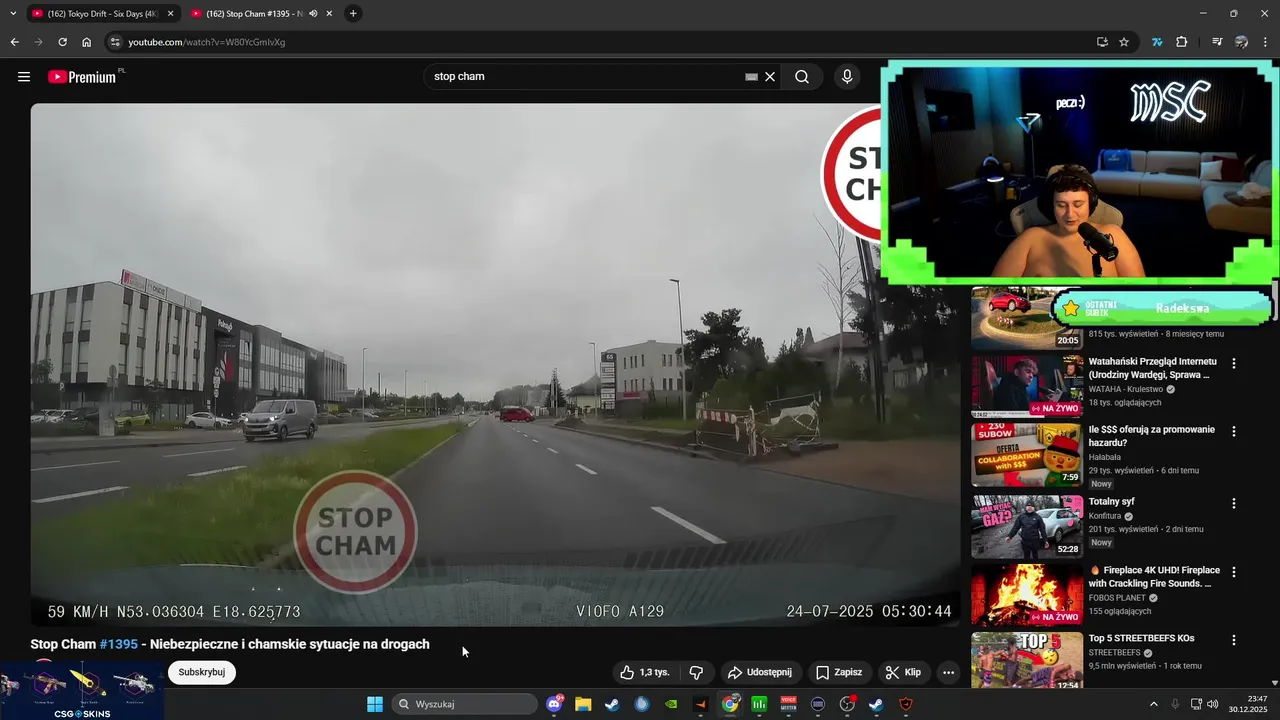Open options for Top 5 STREETBEEFS KOs video
Viewport: 1280px width, 720px height.
click(x=1234, y=640)
